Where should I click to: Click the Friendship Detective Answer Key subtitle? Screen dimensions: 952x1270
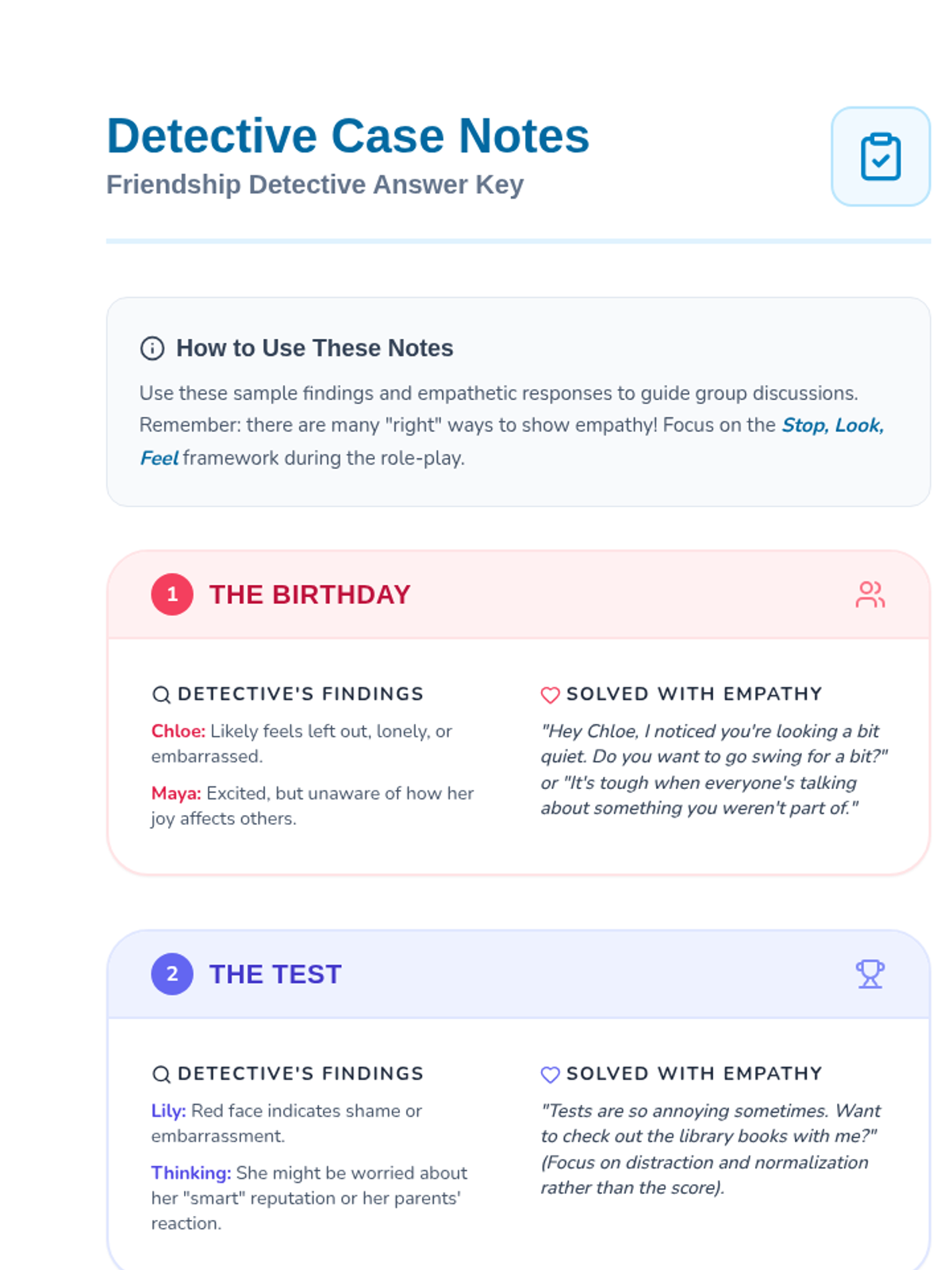[x=315, y=184]
